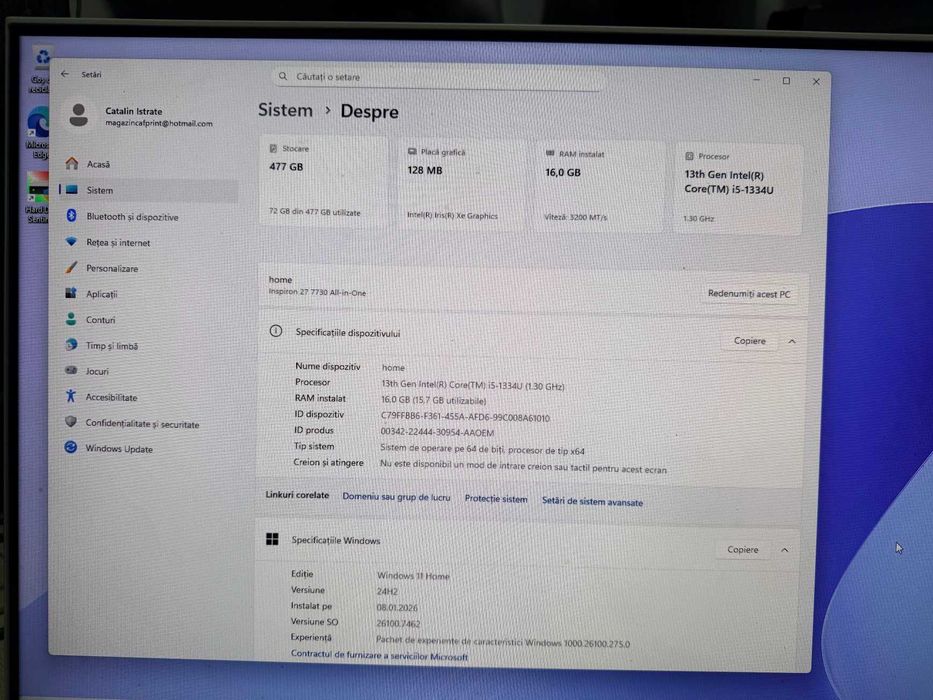Click the Ediție value Windows 11 Home
This screenshot has height=700, width=933.
tap(413, 576)
